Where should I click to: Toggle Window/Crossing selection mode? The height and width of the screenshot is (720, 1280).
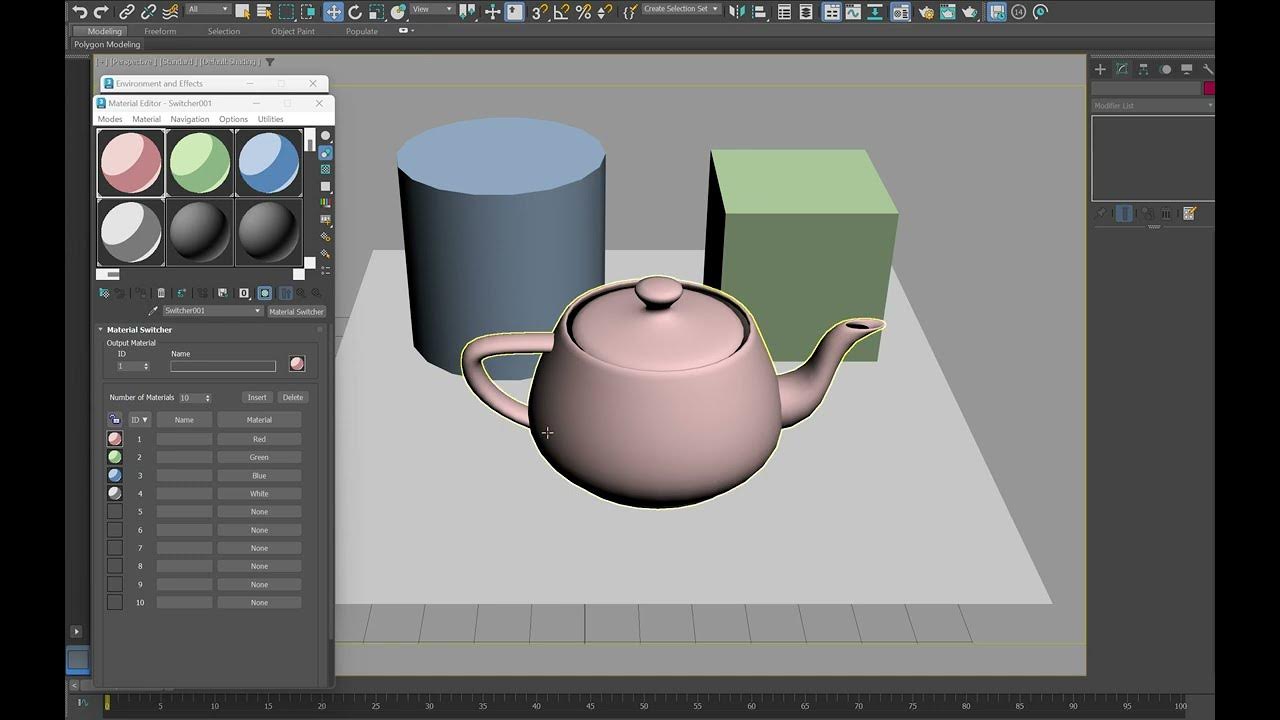[x=309, y=12]
